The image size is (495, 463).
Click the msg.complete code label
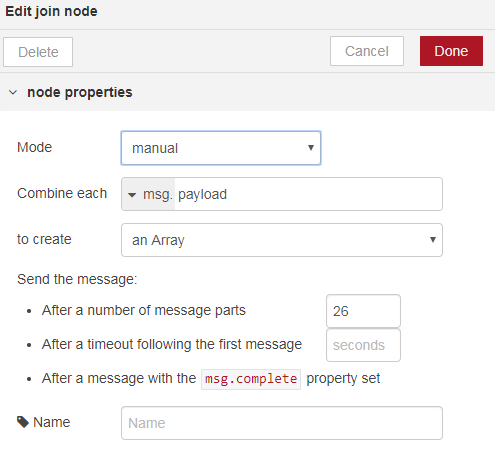[x=251, y=379]
